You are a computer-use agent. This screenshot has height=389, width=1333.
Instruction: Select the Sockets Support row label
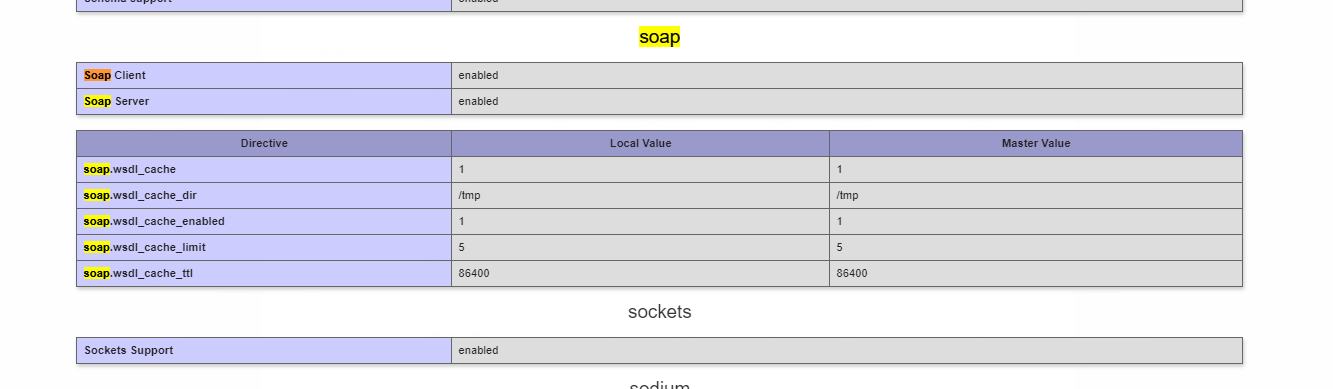coord(129,351)
